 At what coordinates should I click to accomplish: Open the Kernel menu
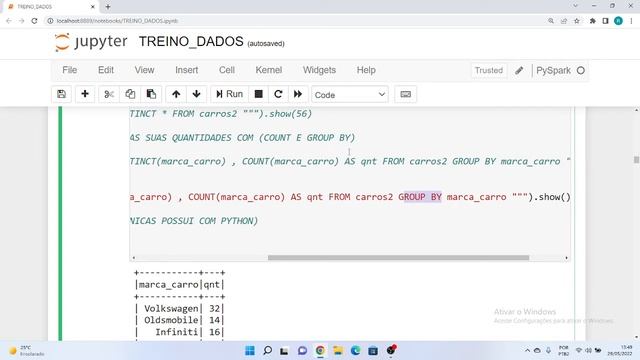click(x=269, y=70)
